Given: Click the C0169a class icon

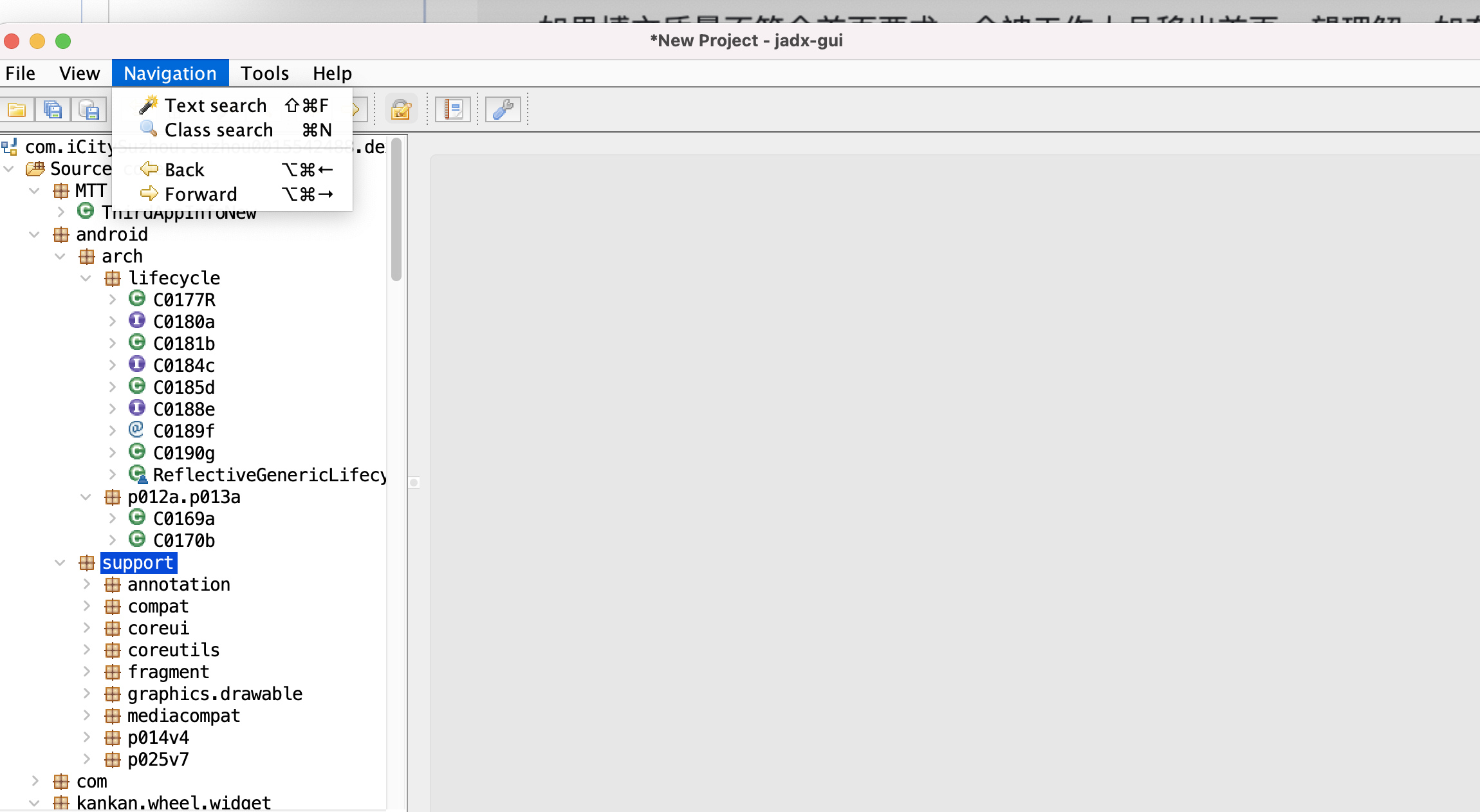Looking at the screenshot, I should (137, 517).
